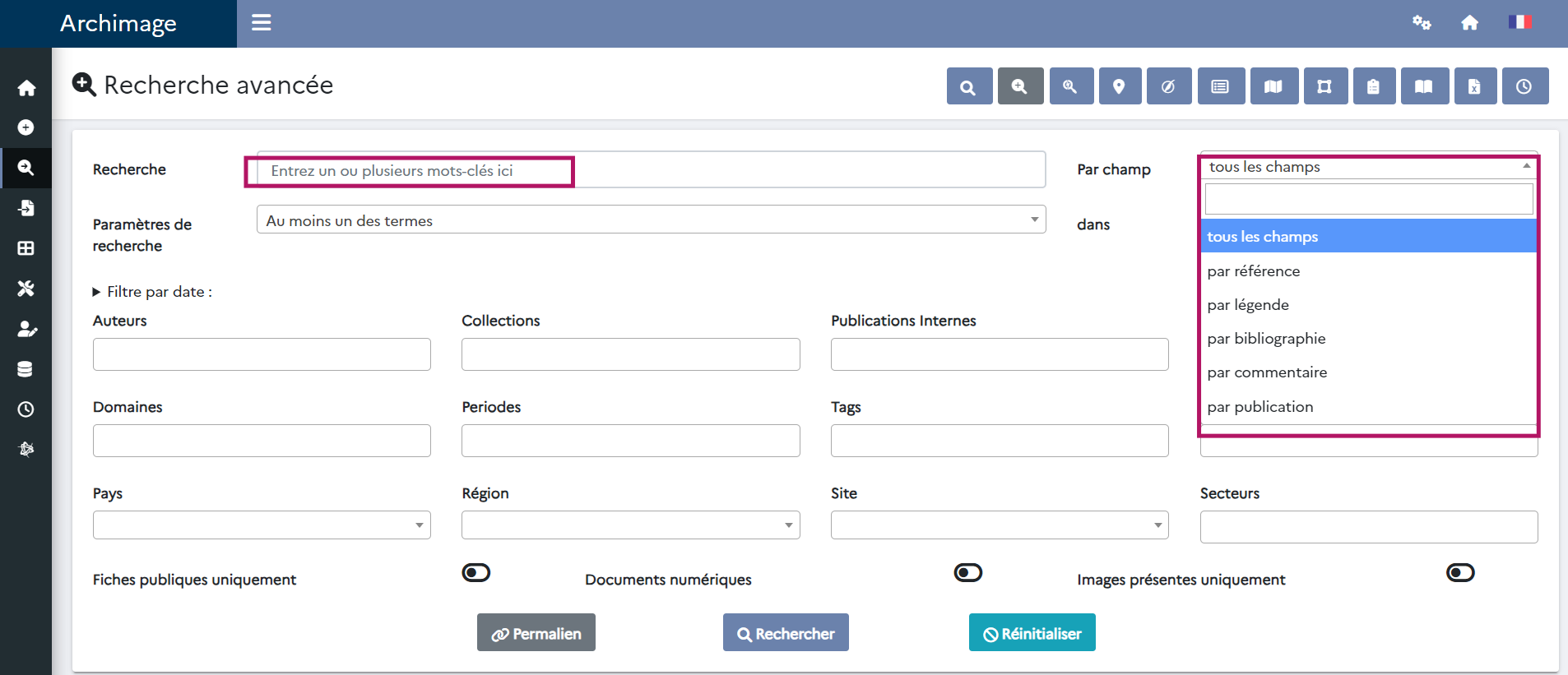Click the Secteurs input field

[1369, 527]
